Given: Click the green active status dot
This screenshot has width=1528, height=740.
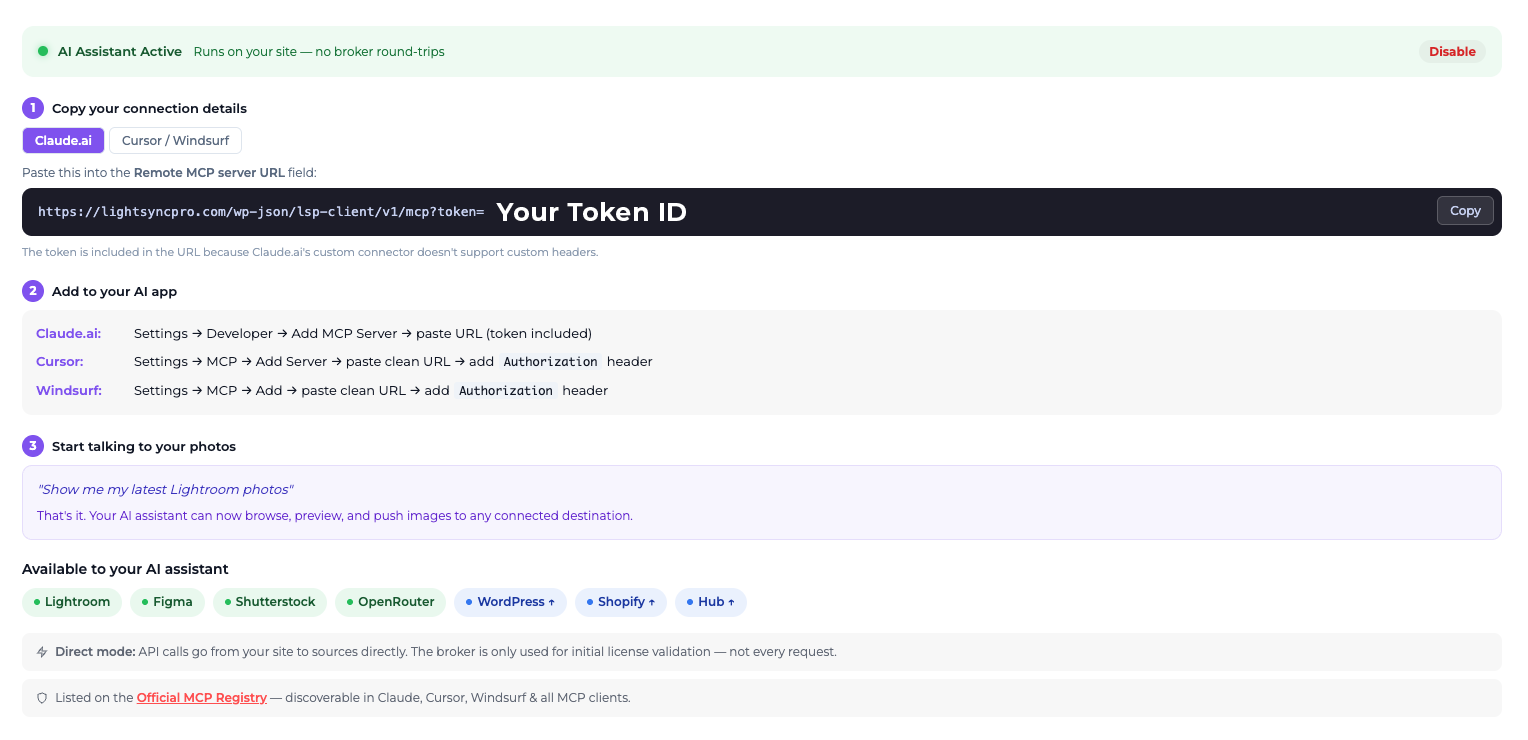Looking at the screenshot, I should [43, 52].
